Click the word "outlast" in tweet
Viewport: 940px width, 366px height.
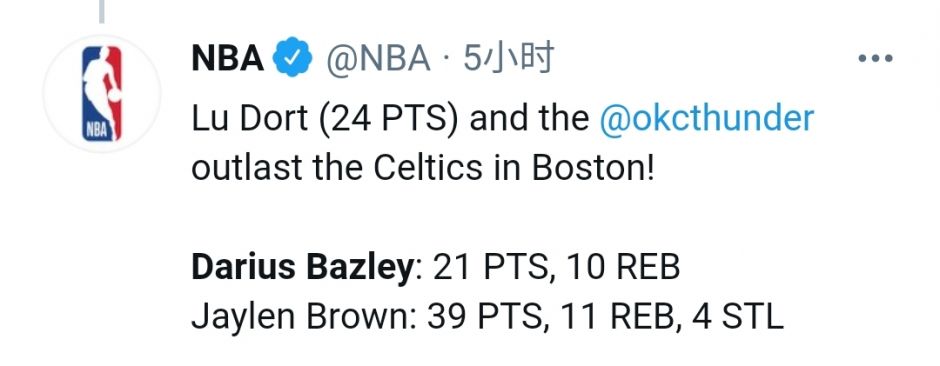coord(247,168)
